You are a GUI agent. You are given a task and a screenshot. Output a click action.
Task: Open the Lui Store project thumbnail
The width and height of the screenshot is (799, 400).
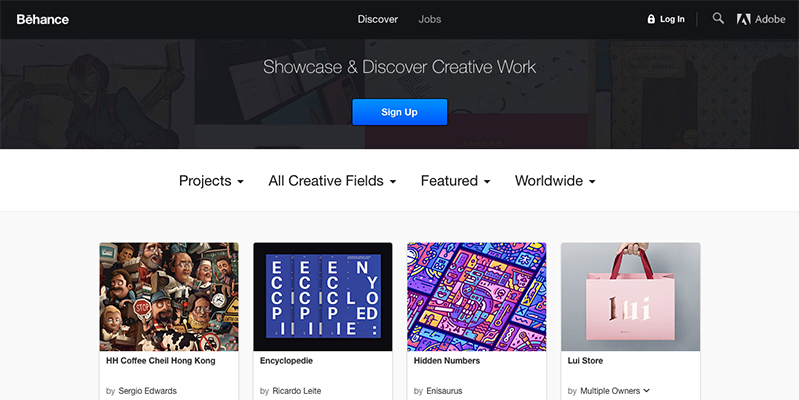[630, 297]
